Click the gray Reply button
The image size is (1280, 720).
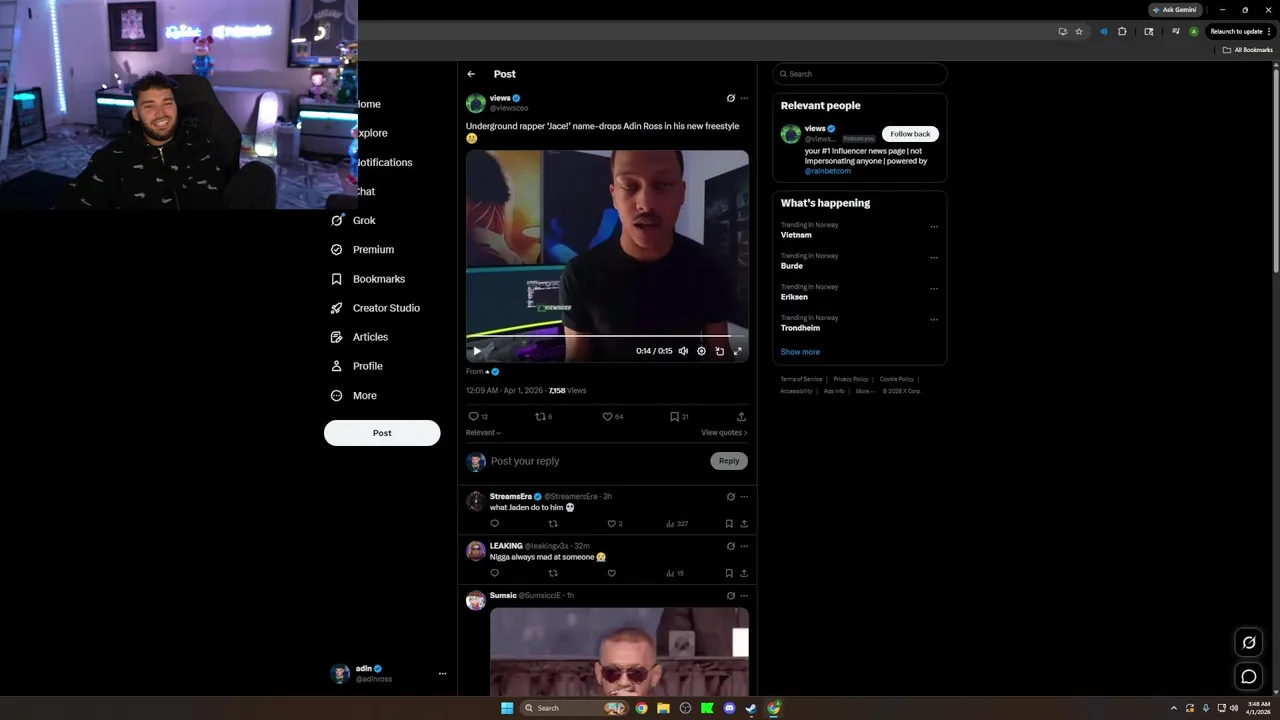[729, 461]
